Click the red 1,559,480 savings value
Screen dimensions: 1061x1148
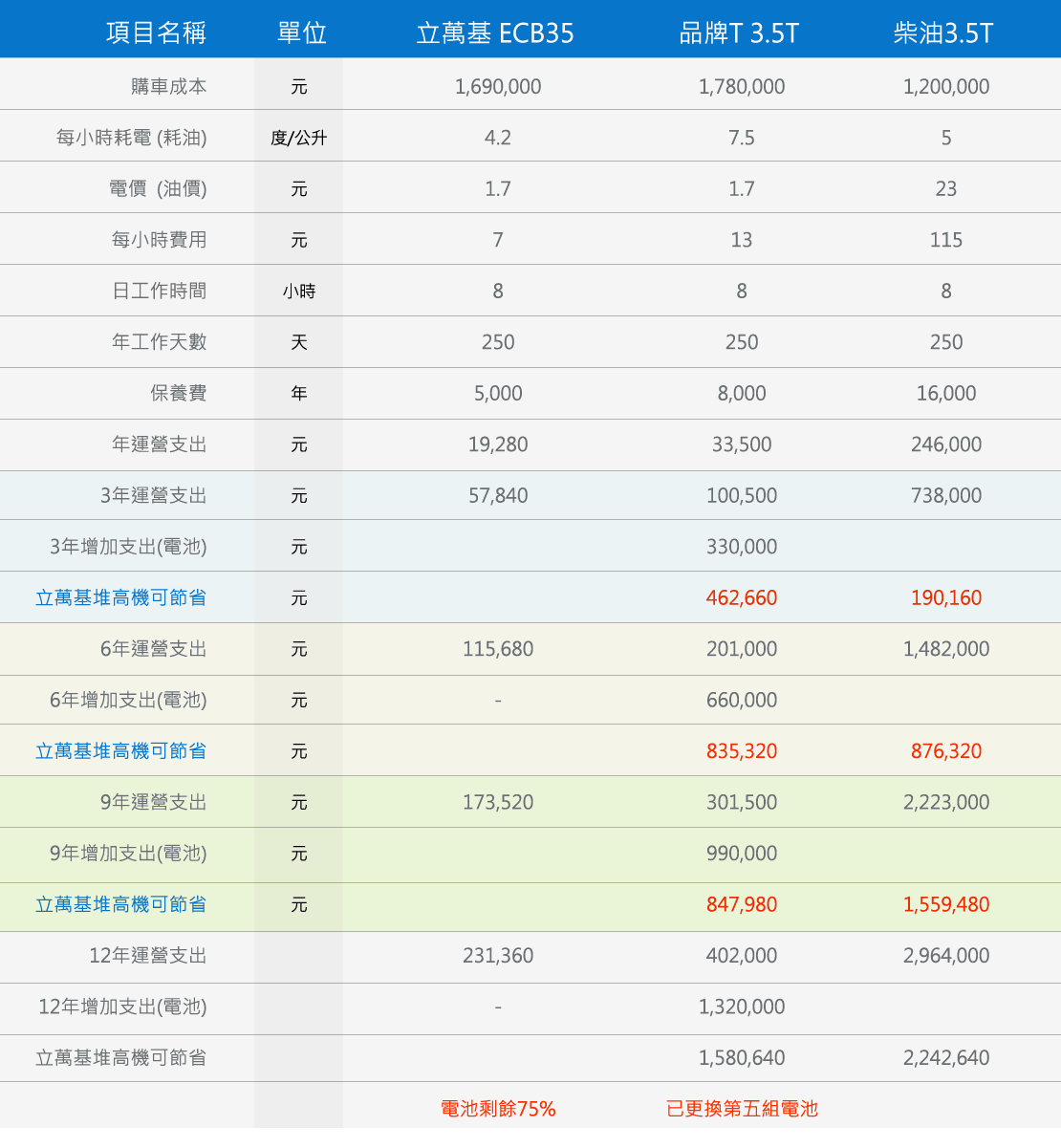[946, 904]
